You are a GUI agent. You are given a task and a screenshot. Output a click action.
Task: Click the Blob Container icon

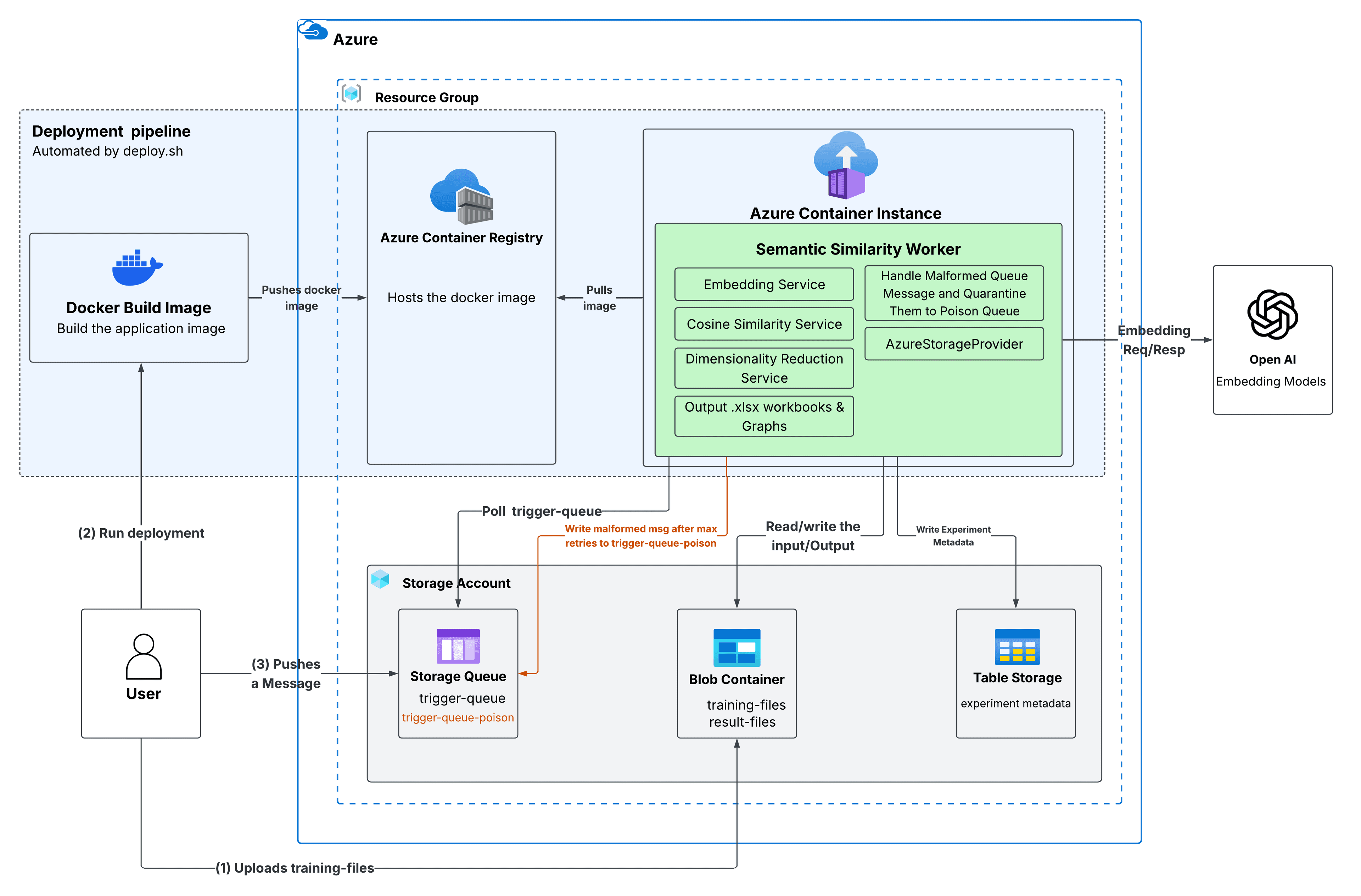pyautogui.click(x=737, y=648)
